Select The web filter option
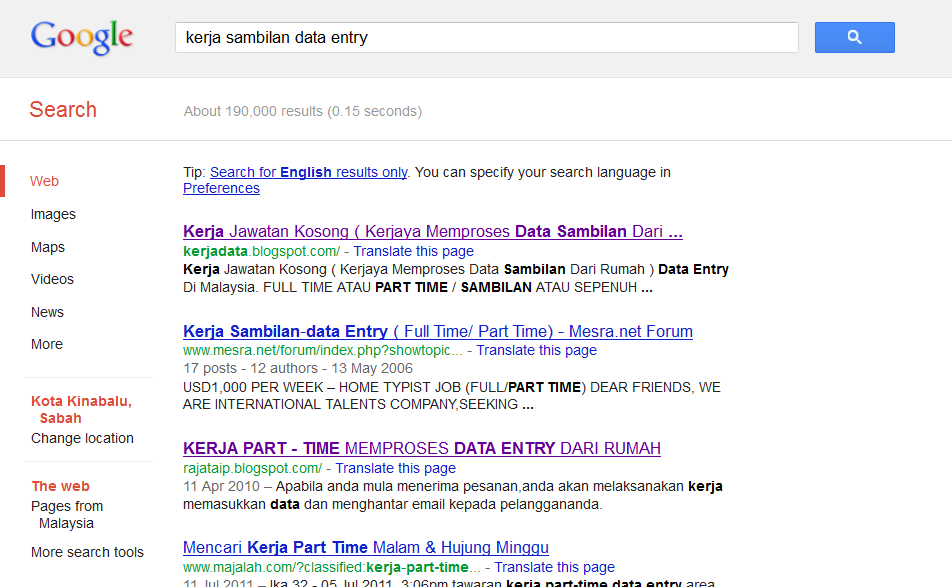The height and width of the screenshot is (587, 952). tap(61, 486)
